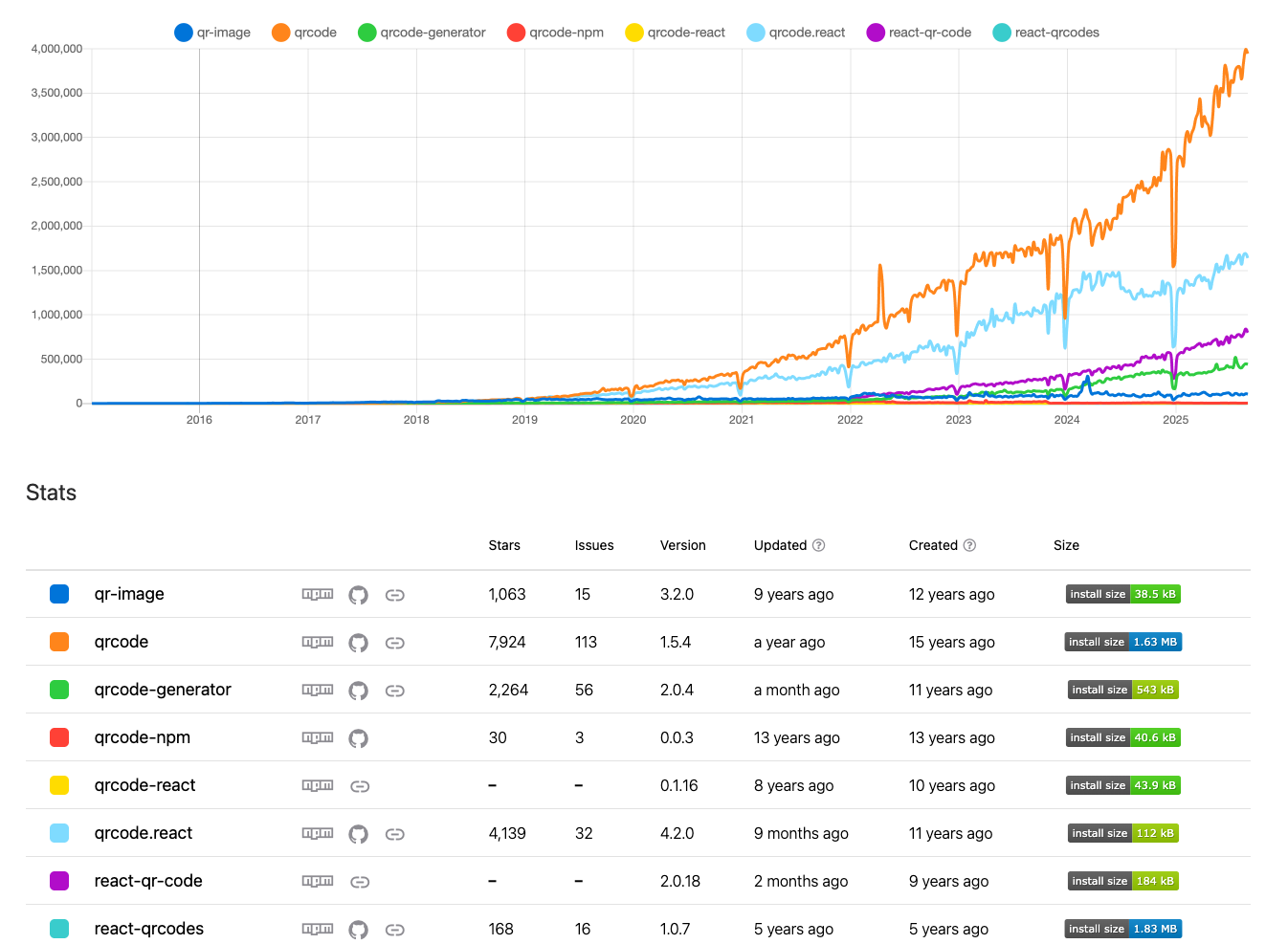1288x944 pixels.
Task: Click the Stars column header
Action: point(504,545)
